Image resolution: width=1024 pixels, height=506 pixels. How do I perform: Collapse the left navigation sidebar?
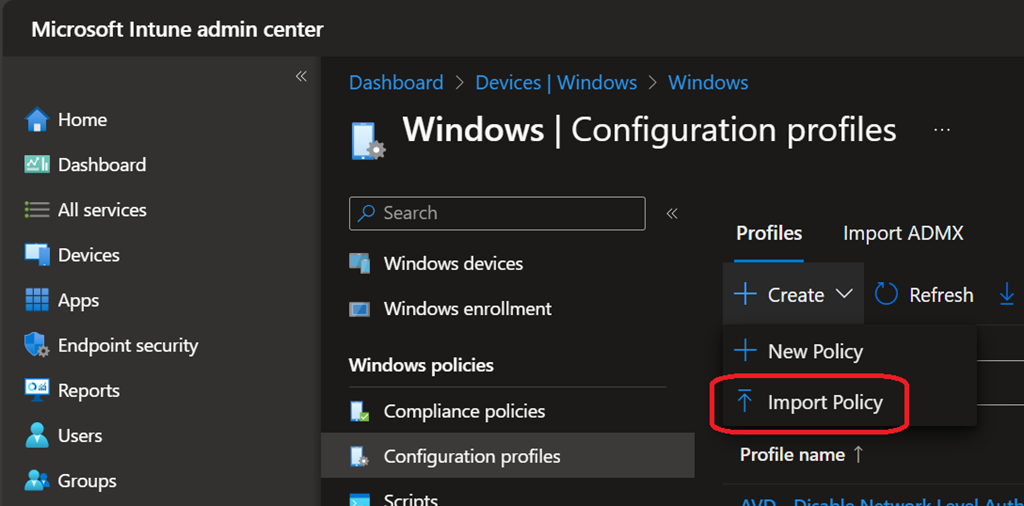coord(300,77)
